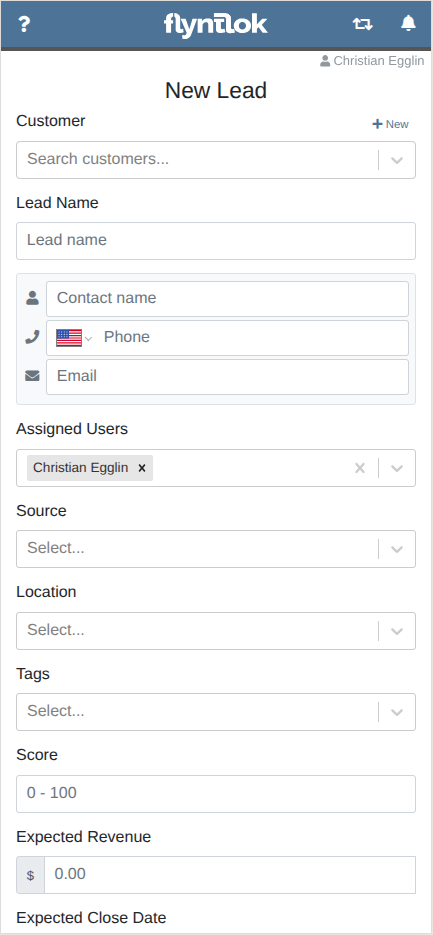Click into the Phone number field
Viewport: 433px width, 935px height.
click(252, 338)
